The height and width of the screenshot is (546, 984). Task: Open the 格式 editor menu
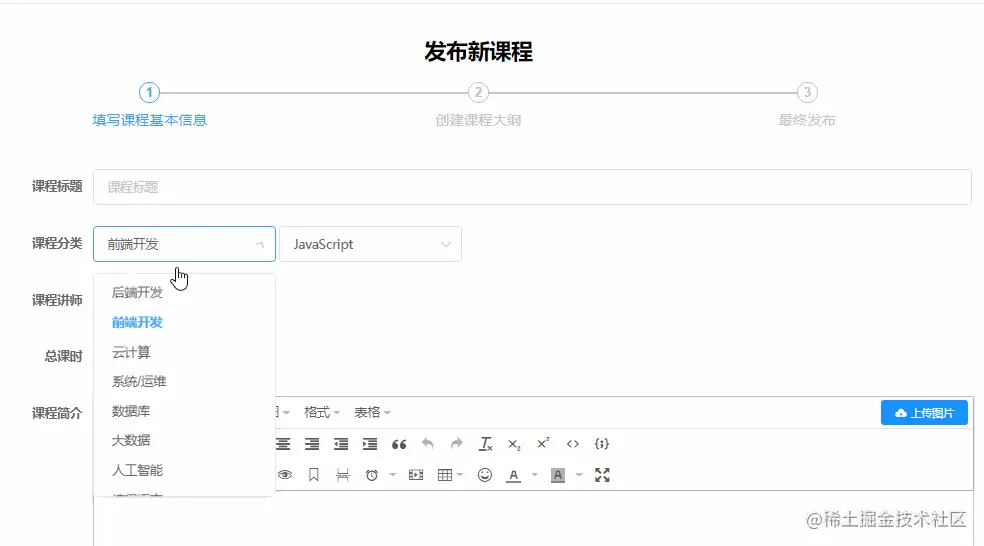pos(321,412)
